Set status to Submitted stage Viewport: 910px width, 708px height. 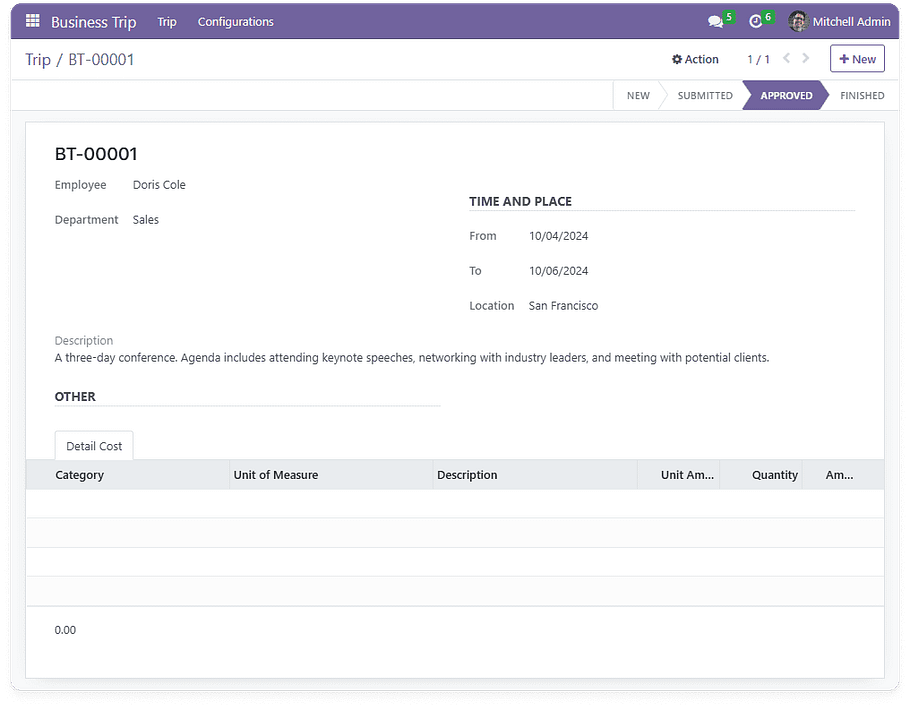(705, 96)
